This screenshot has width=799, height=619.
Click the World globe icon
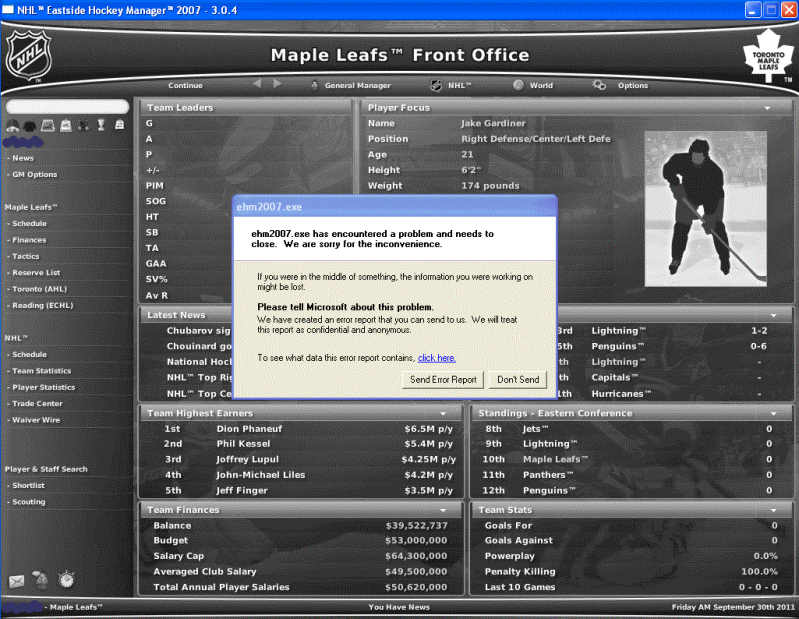click(x=518, y=85)
